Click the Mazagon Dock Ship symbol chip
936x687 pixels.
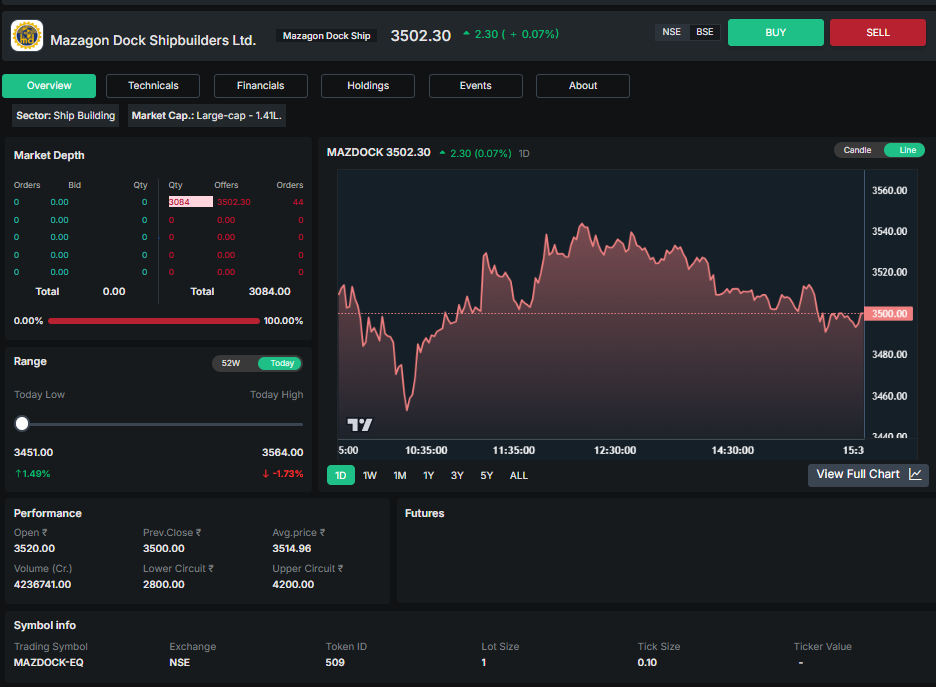pyautogui.click(x=327, y=36)
